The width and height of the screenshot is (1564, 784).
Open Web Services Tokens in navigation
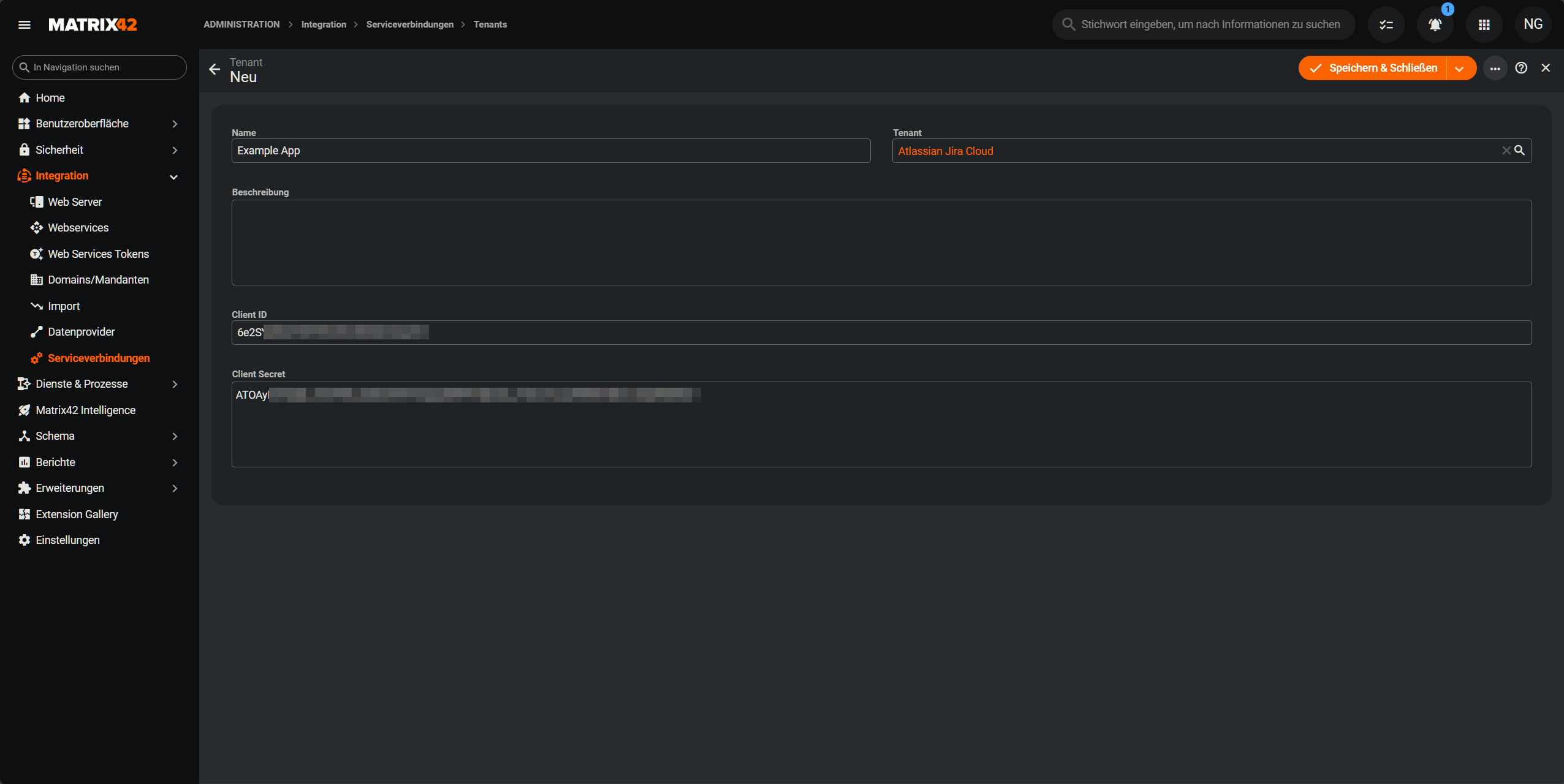pos(98,254)
